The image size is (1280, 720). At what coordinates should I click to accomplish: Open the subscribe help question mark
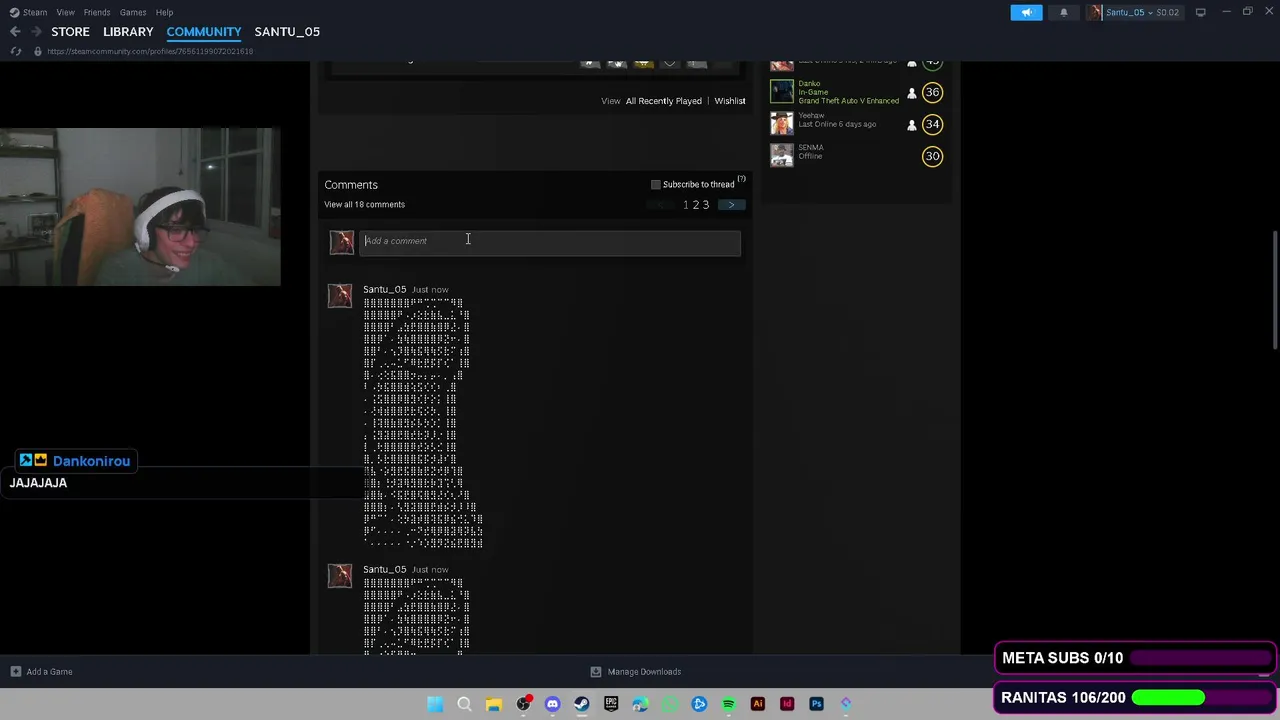pos(741,180)
